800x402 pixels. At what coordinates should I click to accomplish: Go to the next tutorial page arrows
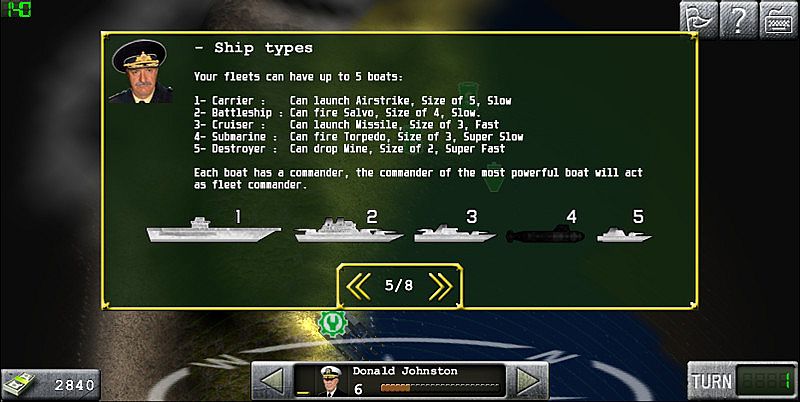(x=440, y=286)
